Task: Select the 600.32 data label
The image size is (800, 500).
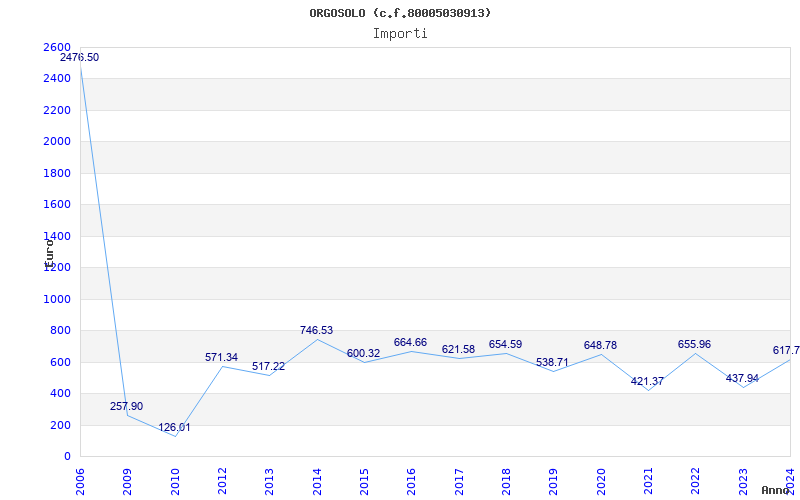Action: tap(363, 353)
